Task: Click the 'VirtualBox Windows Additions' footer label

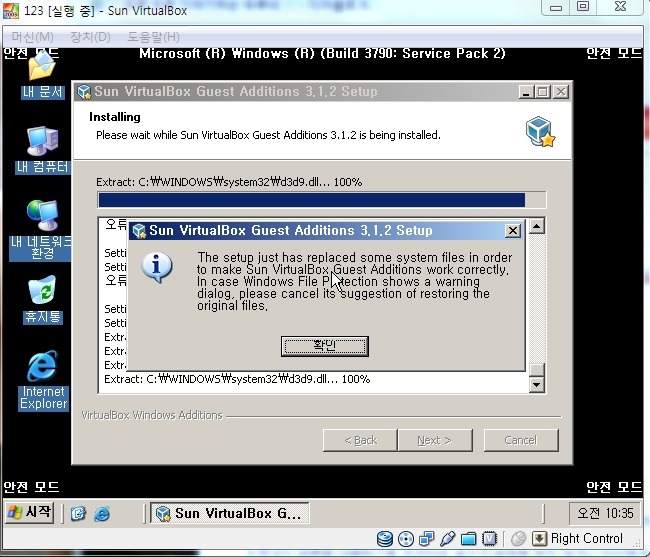Action: tap(152, 415)
